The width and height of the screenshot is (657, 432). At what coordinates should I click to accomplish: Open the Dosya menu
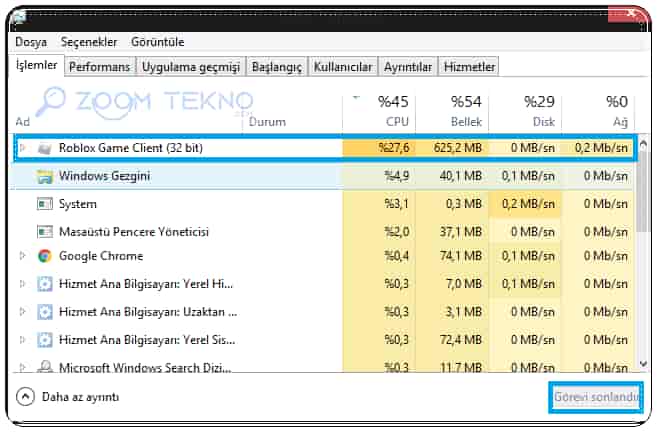tap(31, 42)
